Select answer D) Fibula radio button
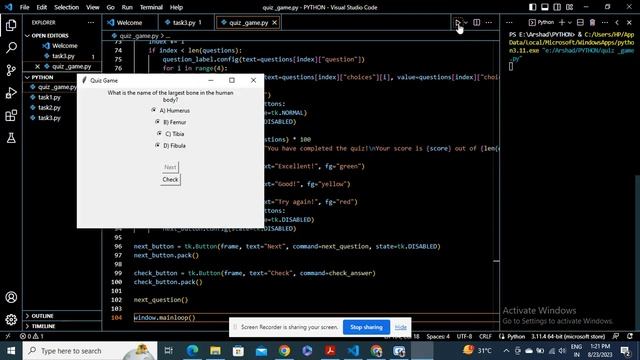 pos(158,145)
